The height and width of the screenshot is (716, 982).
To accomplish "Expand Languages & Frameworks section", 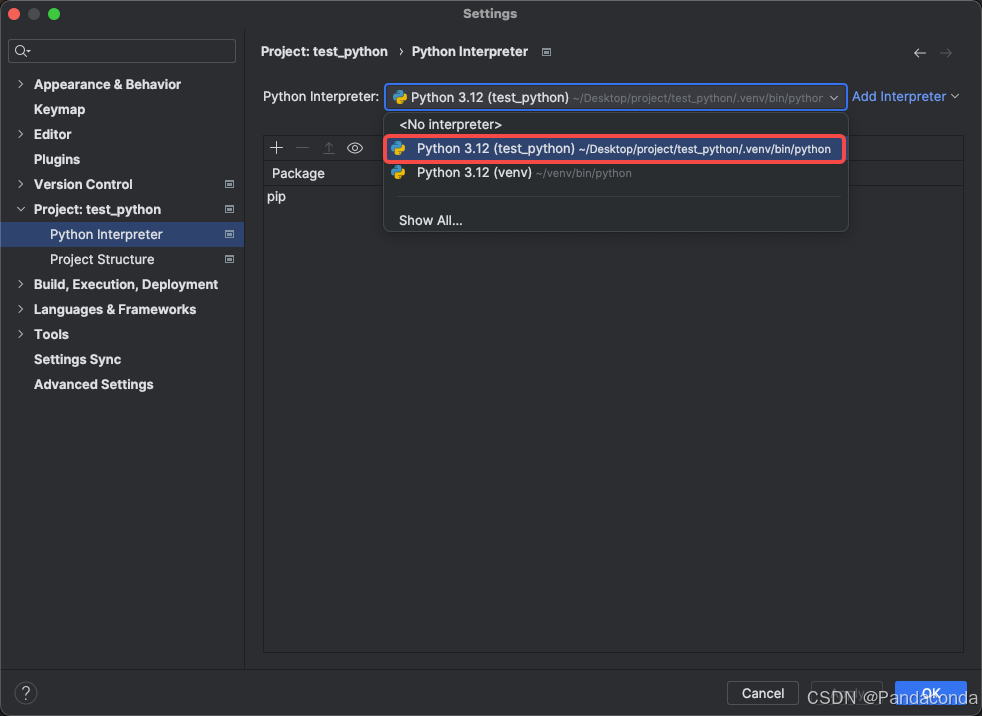I will [x=21, y=309].
